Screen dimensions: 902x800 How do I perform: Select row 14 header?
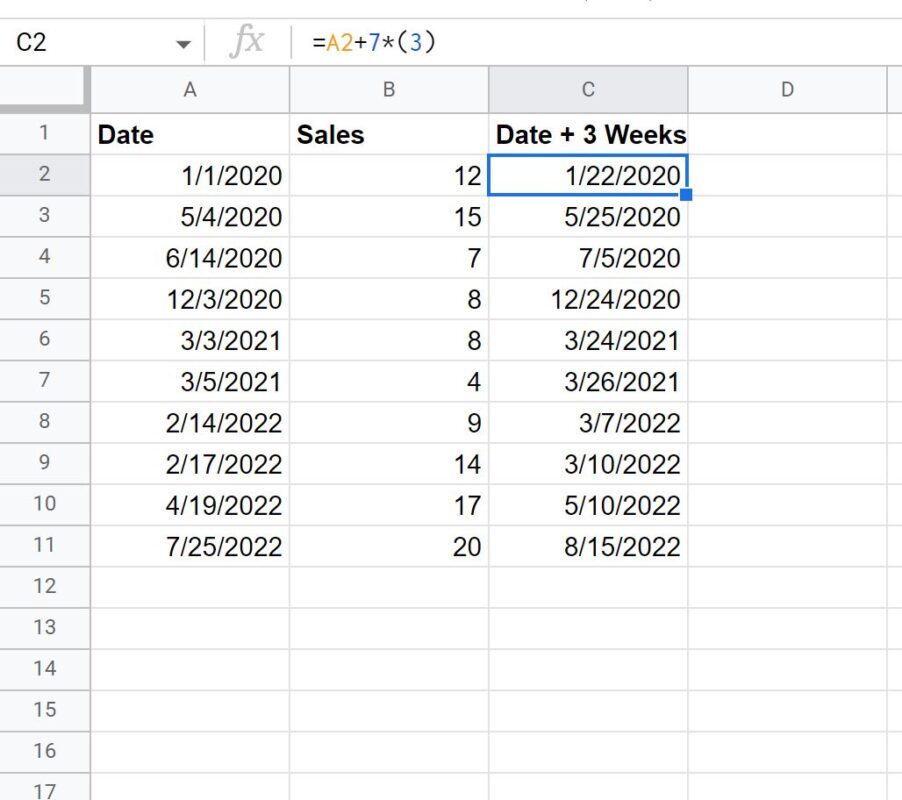point(44,669)
